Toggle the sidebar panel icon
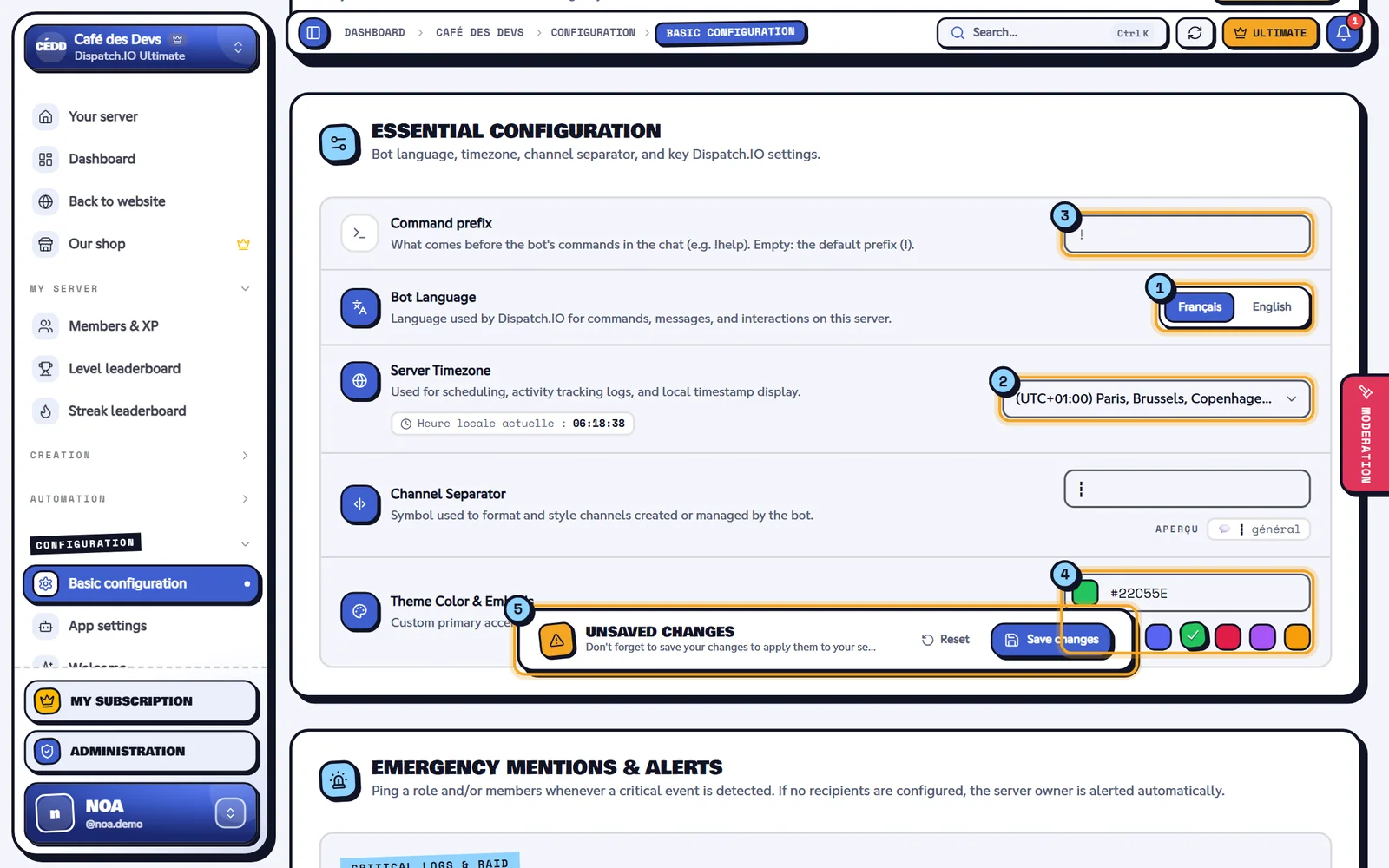This screenshot has width=1389, height=868. pyautogui.click(x=313, y=33)
